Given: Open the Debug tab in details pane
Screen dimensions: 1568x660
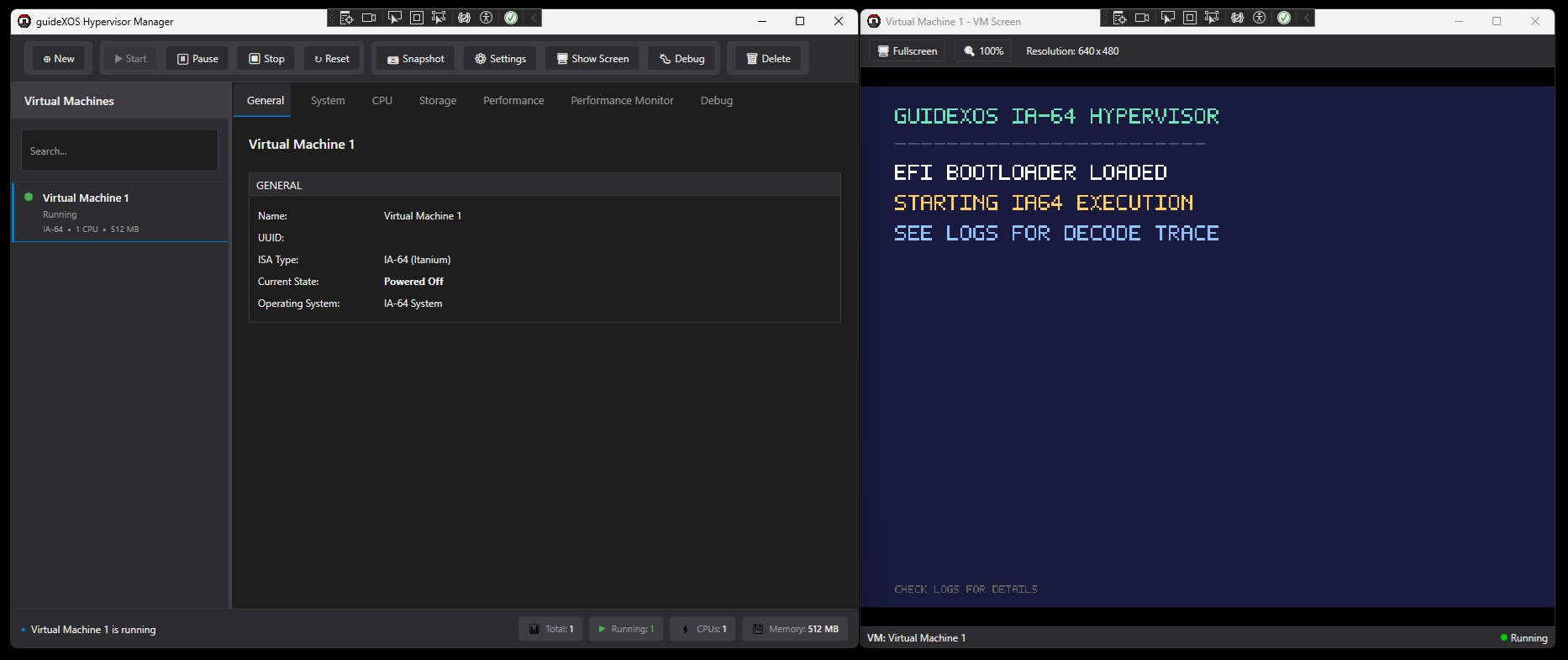Looking at the screenshot, I should pos(717,100).
